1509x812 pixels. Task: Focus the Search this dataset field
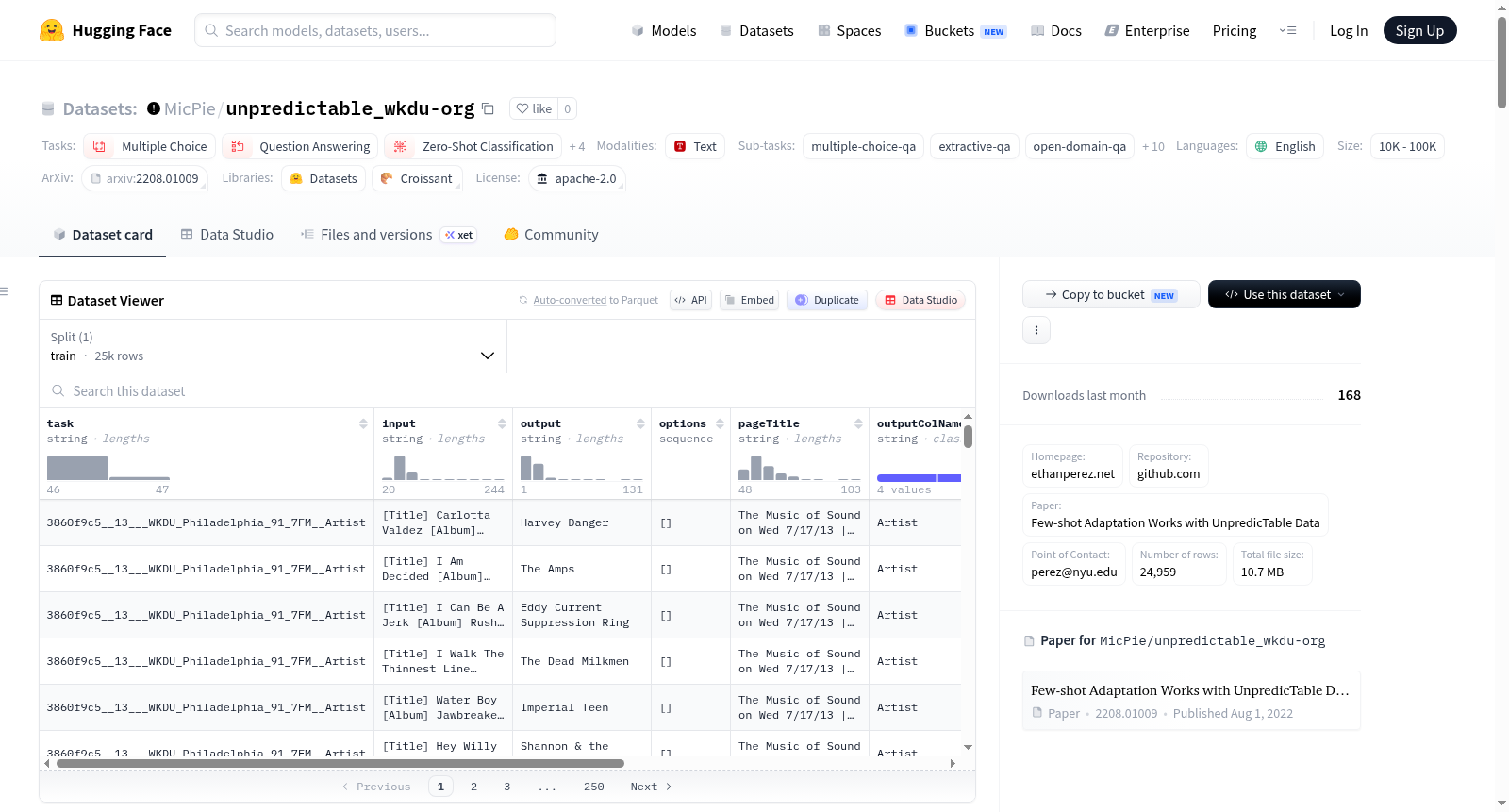coord(507,390)
